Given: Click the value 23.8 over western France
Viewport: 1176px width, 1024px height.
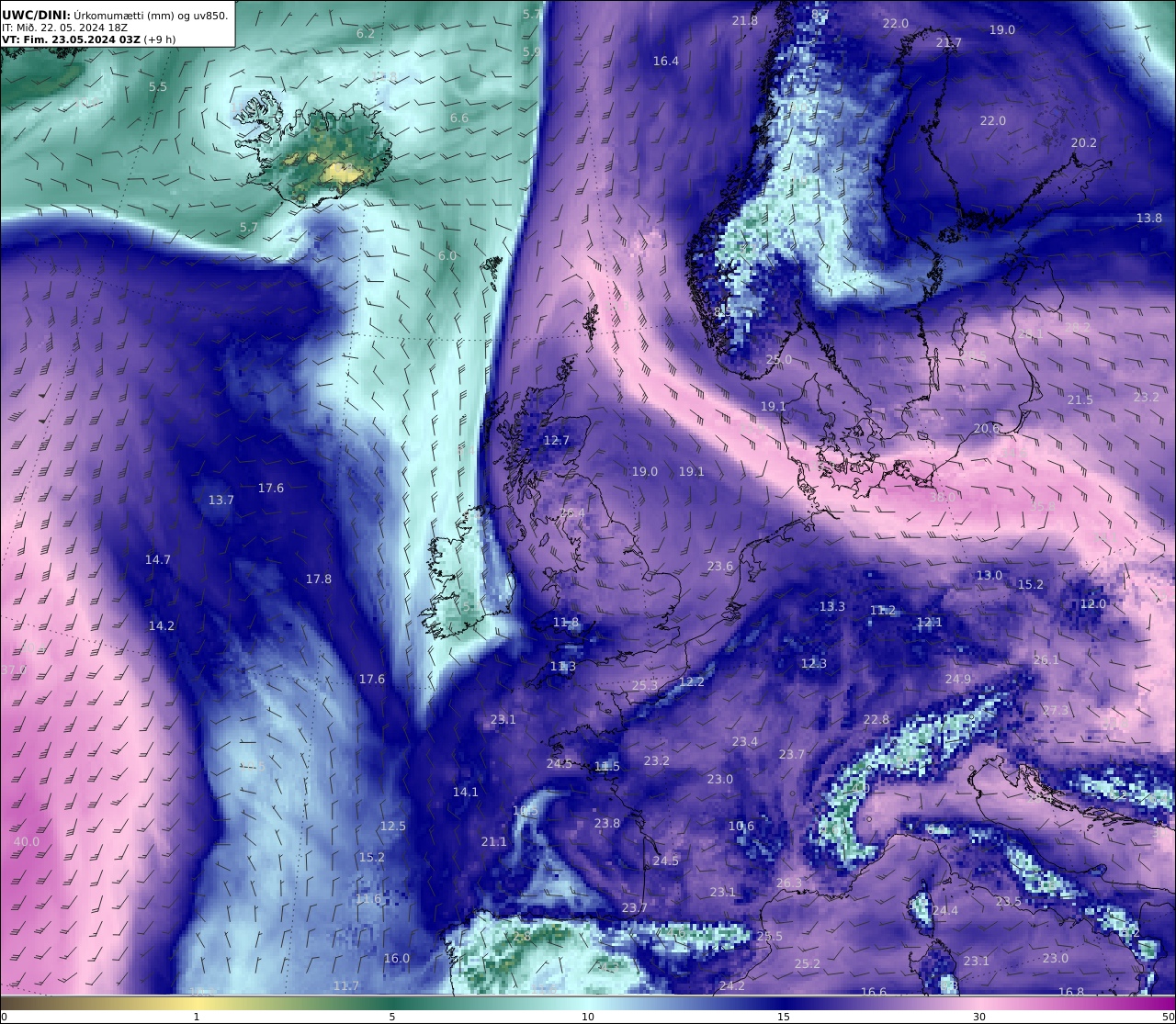Looking at the screenshot, I should click(x=607, y=823).
